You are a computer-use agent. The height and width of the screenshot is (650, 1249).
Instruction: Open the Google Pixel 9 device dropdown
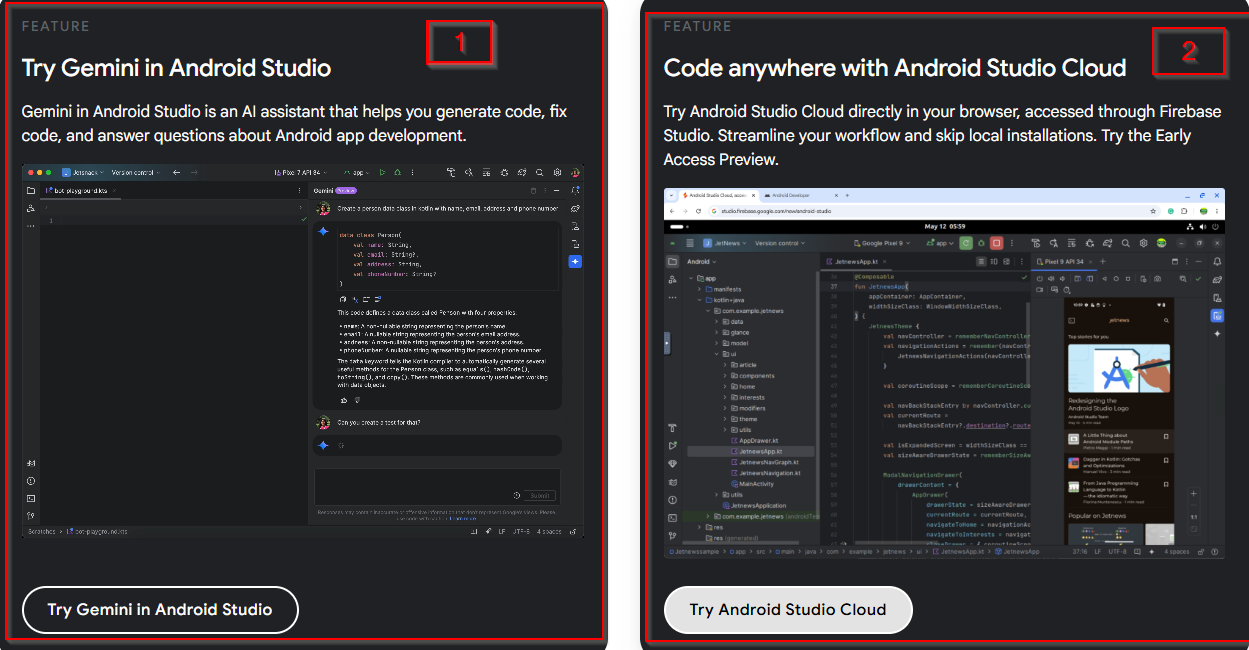[882, 243]
